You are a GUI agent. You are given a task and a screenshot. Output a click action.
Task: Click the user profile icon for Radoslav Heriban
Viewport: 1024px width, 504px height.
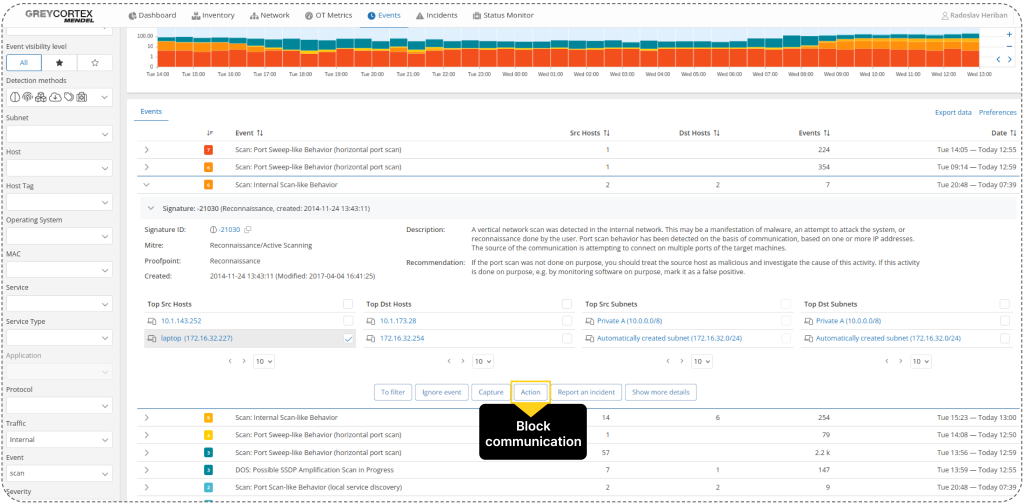tap(945, 16)
